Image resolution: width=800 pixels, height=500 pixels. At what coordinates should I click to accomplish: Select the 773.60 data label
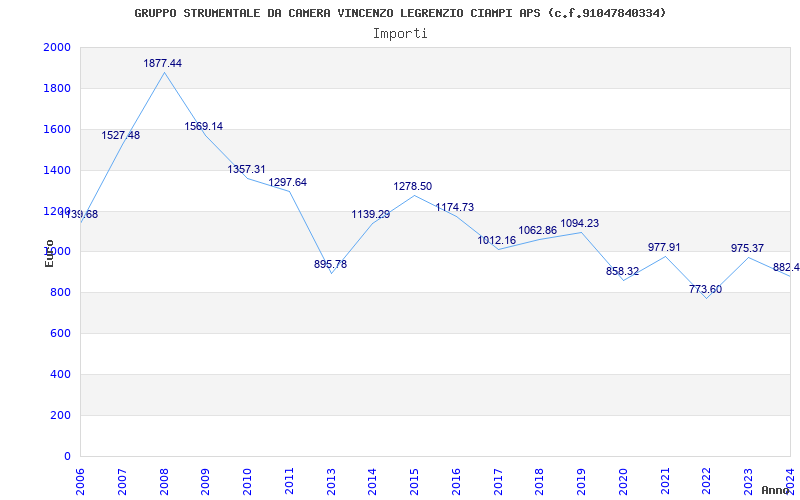(706, 289)
